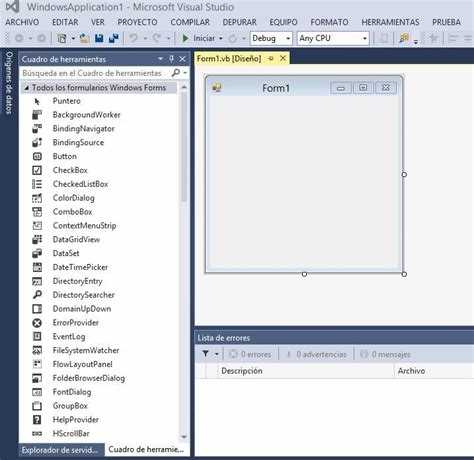Choose the ColorDialog component icon
This screenshot has height=460, width=474.
[37, 198]
